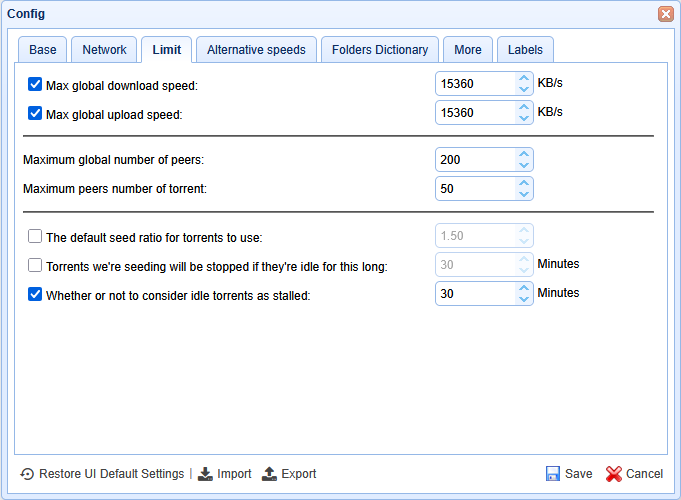The width and height of the screenshot is (681, 500).
Task: Click the maximum global peers input field
Action: [474, 160]
